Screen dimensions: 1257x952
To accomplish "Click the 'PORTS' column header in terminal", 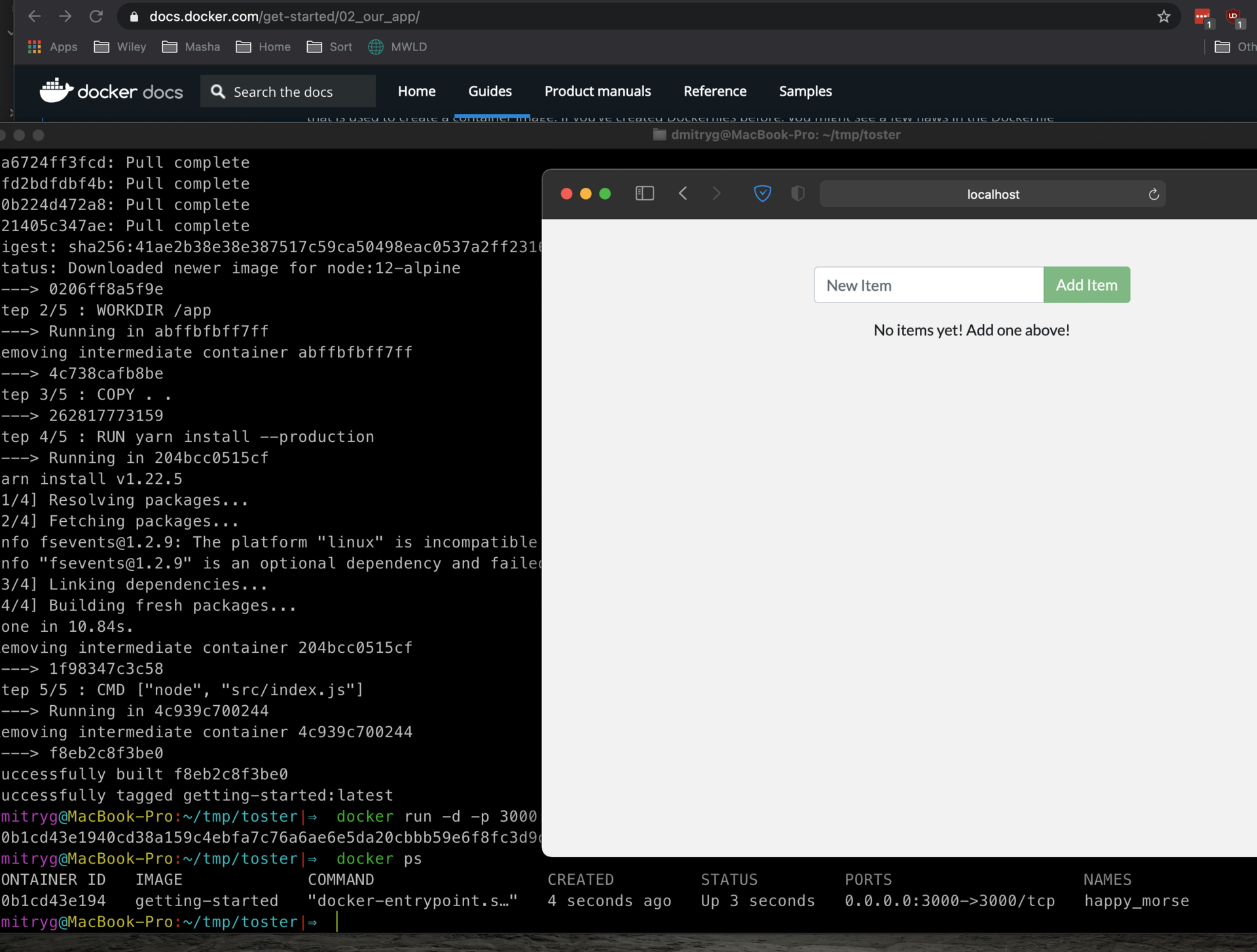I will point(868,879).
